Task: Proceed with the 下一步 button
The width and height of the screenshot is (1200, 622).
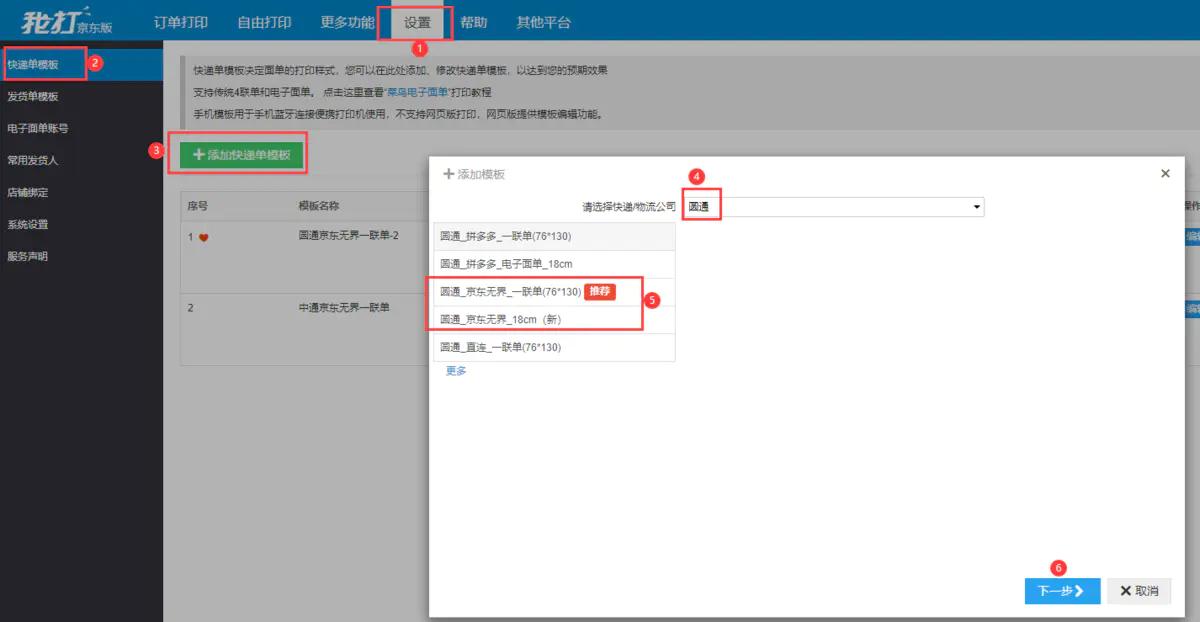Action: click(x=1061, y=591)
